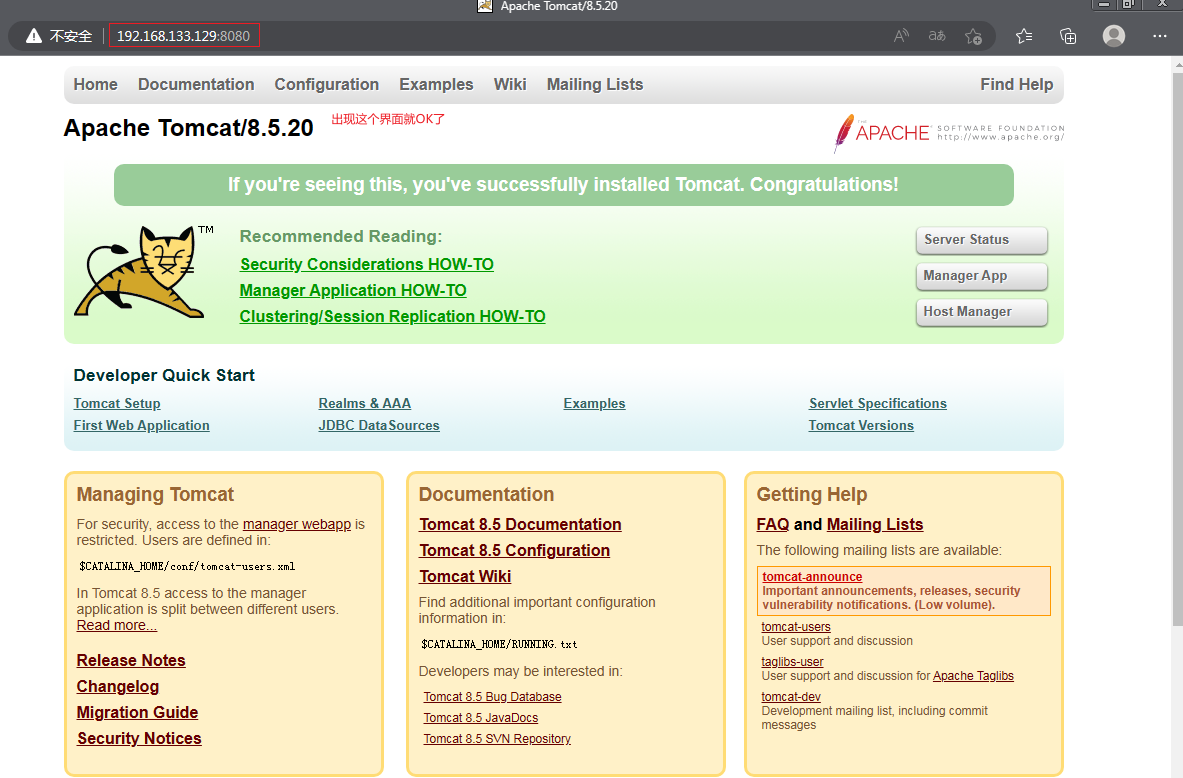Click the Server Status button
The image size is (1183, 778).
pos(982,240)
